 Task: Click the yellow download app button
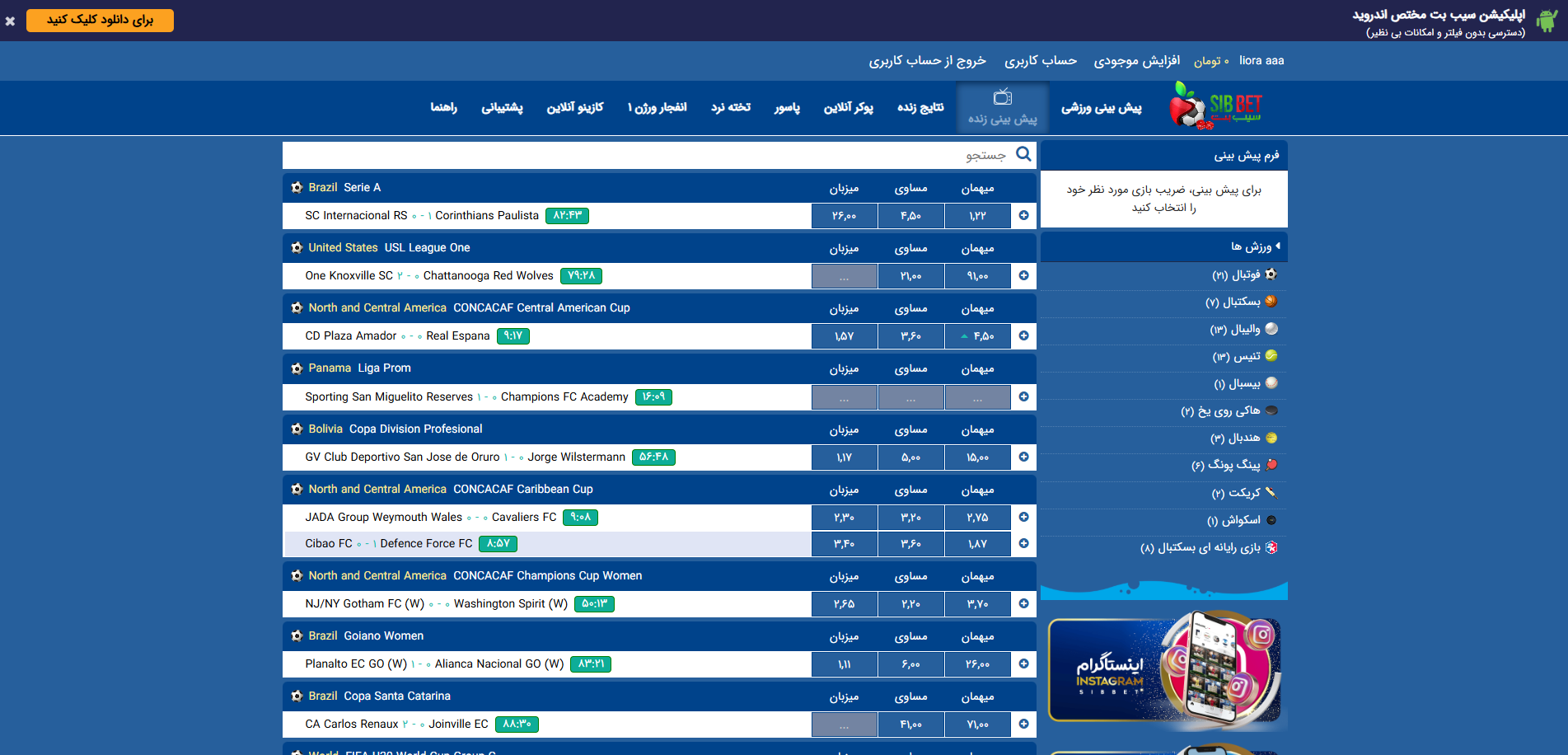100,21
